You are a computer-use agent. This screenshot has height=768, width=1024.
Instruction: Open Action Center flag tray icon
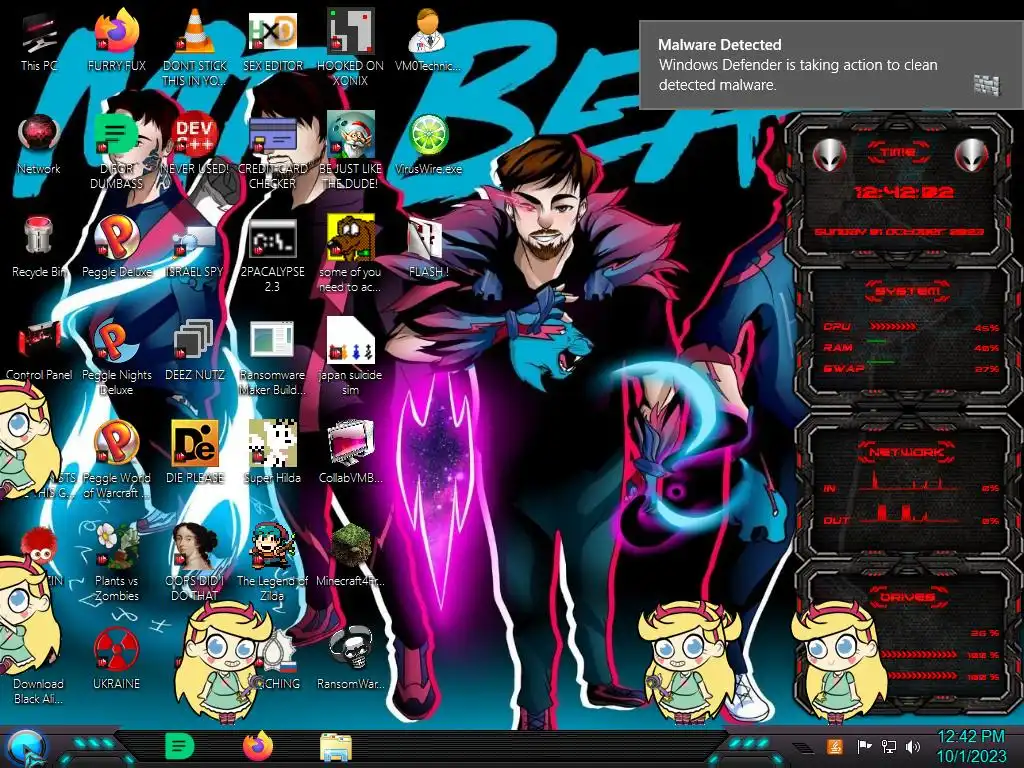pyautogui.click(x=864, y=746)
